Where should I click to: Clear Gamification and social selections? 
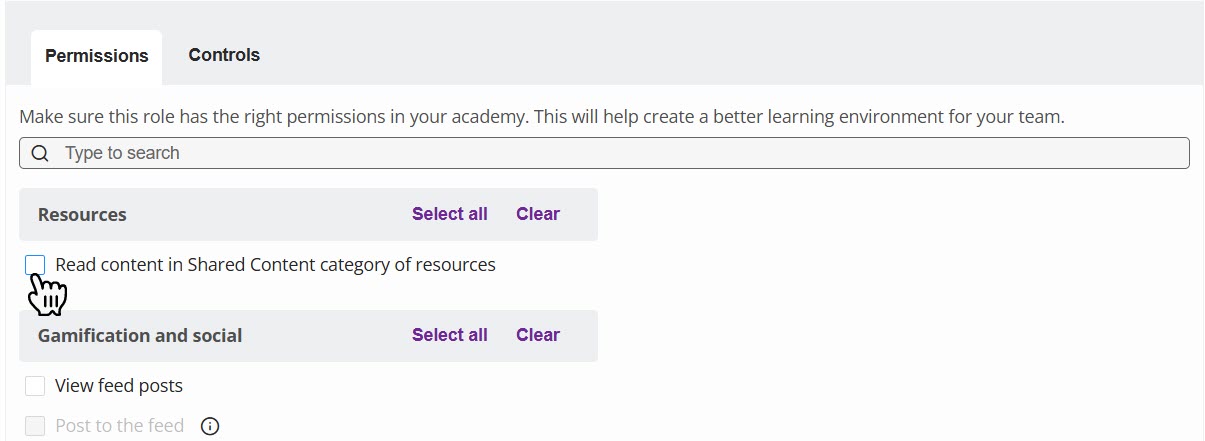pos(537,335)
